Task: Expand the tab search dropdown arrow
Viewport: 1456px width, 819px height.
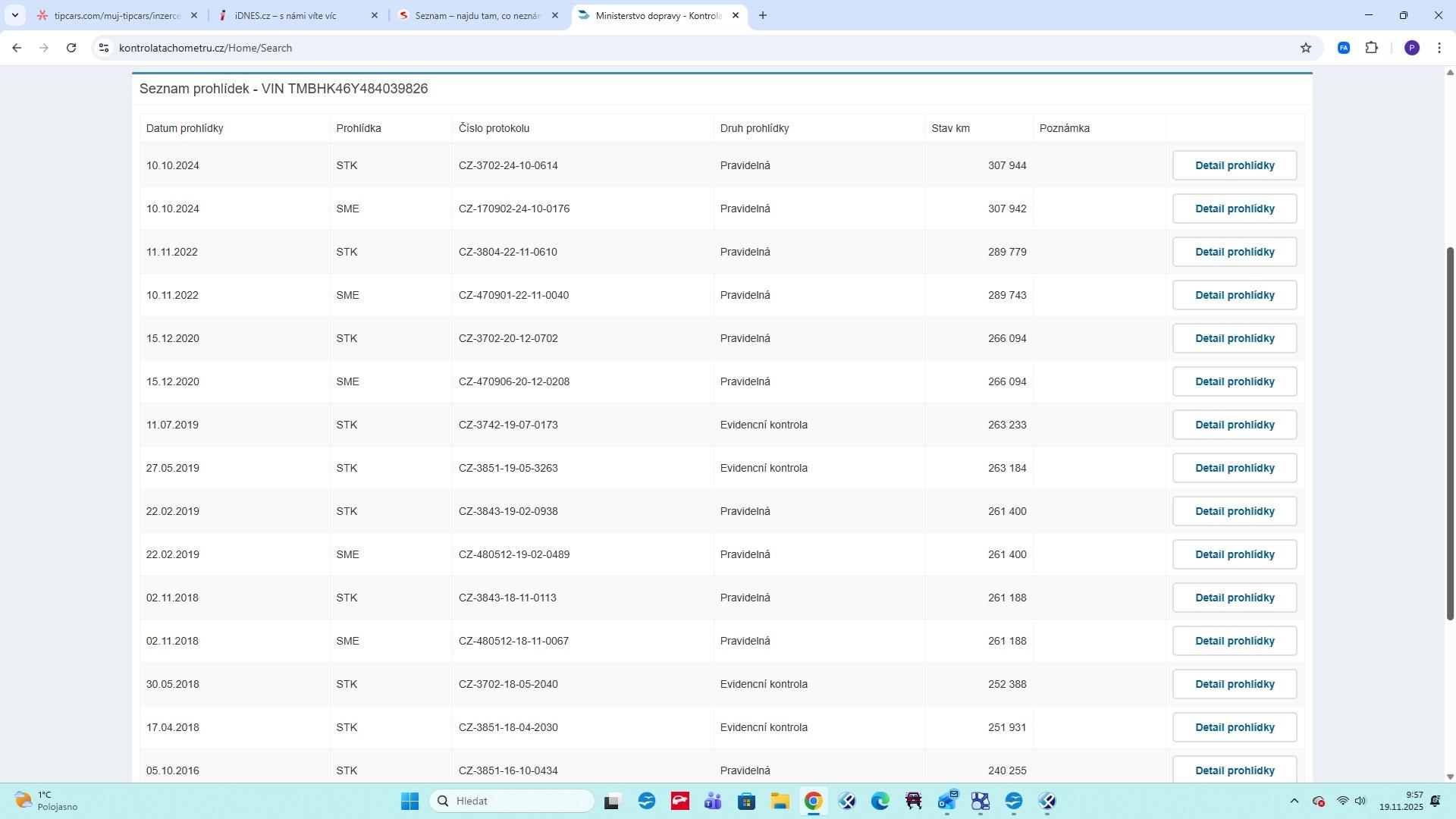Action: point(14,15)
